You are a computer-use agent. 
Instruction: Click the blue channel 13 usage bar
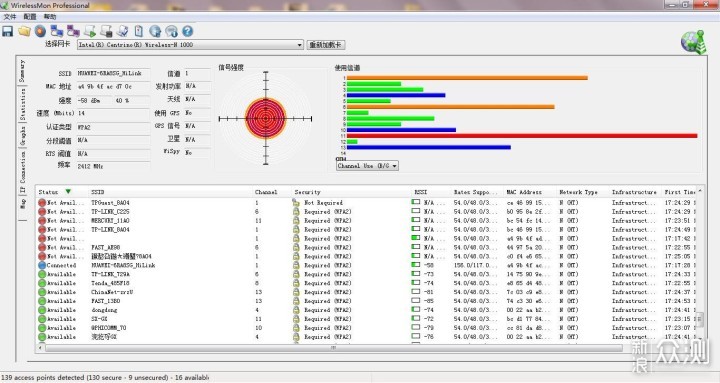tap(428, 147)
